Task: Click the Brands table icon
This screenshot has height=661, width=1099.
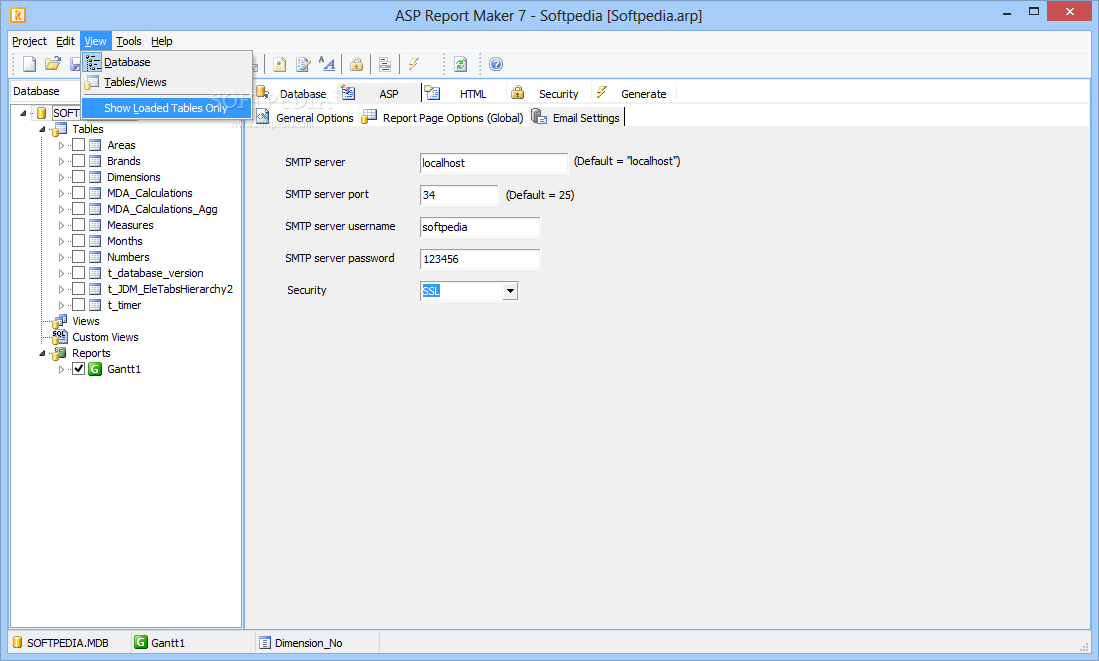Action: [x=95, y=161]
